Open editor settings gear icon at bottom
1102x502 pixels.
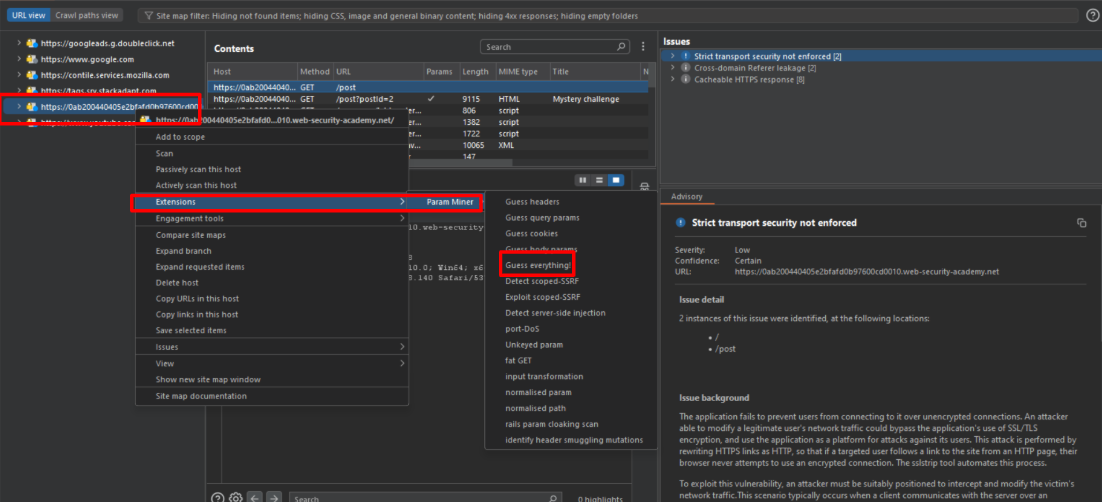point(236,497)
